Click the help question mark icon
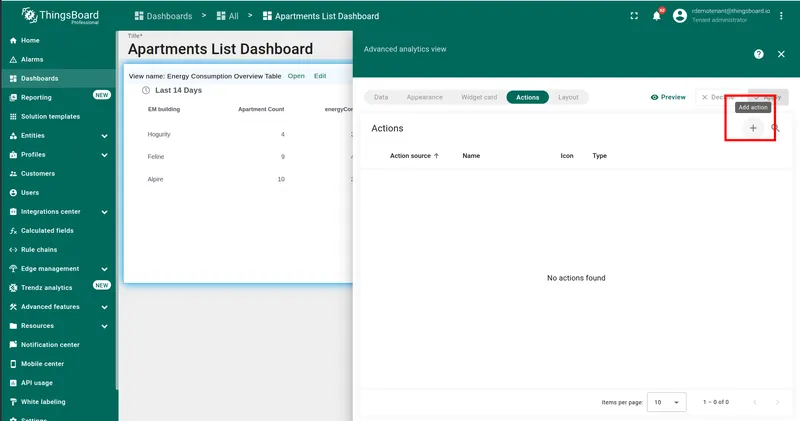The image size is (800, 421). 759,54
